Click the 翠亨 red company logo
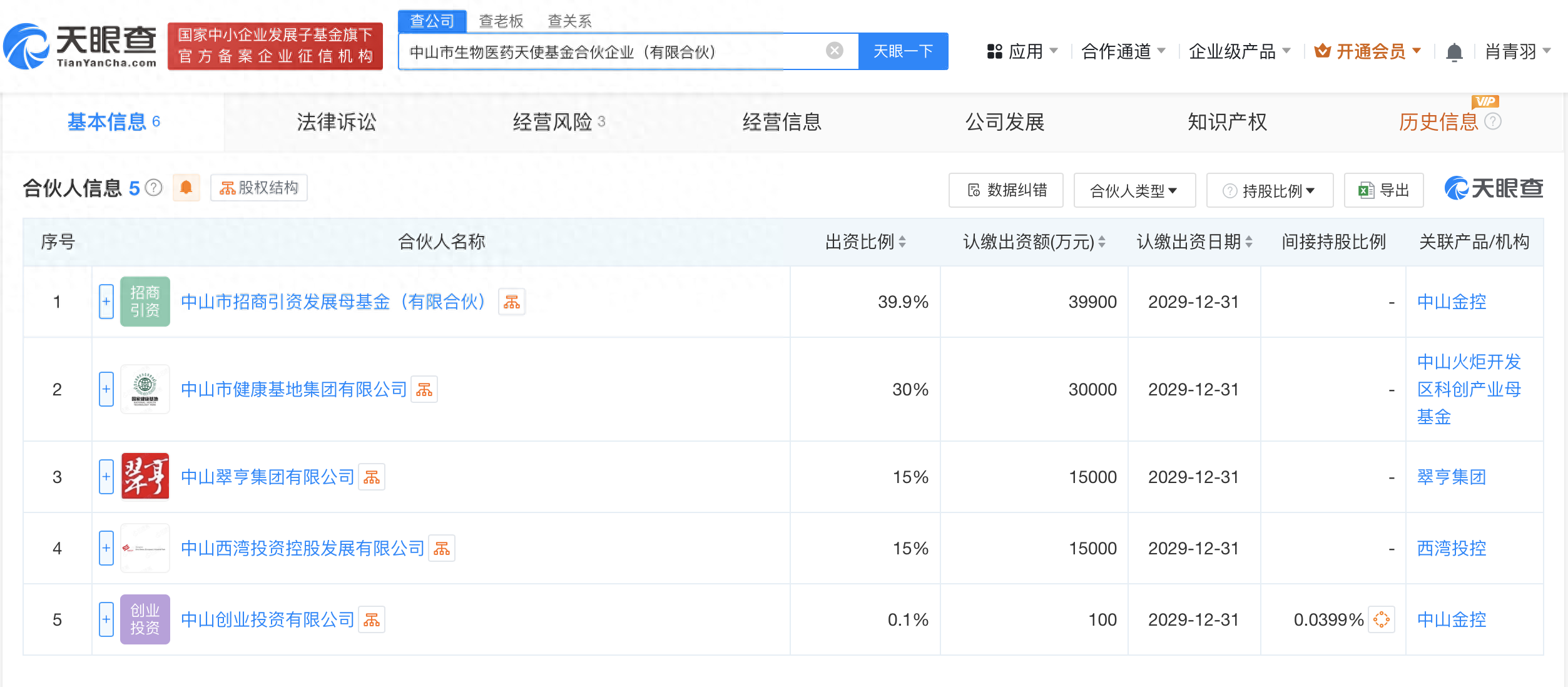The width and height of the screenshot is (1568, 687). (145, 477)
